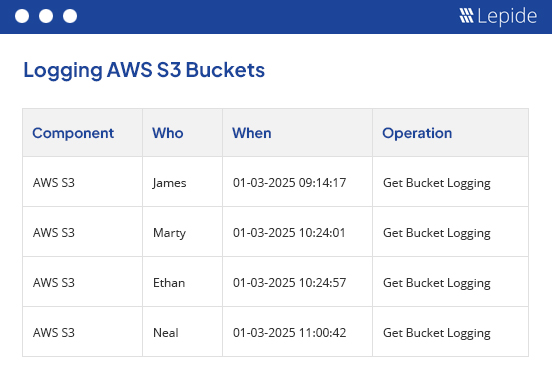
Task: Click the Logging AWS S3 Buckets title
Action: pyautogui.click(x=144, y=70)
